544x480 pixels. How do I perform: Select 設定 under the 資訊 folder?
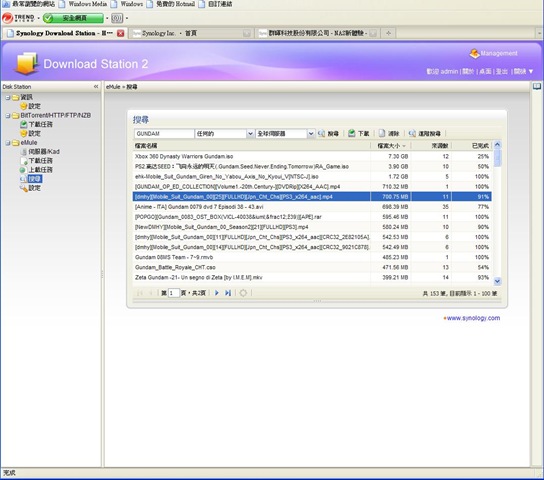(x=34, y=106)
